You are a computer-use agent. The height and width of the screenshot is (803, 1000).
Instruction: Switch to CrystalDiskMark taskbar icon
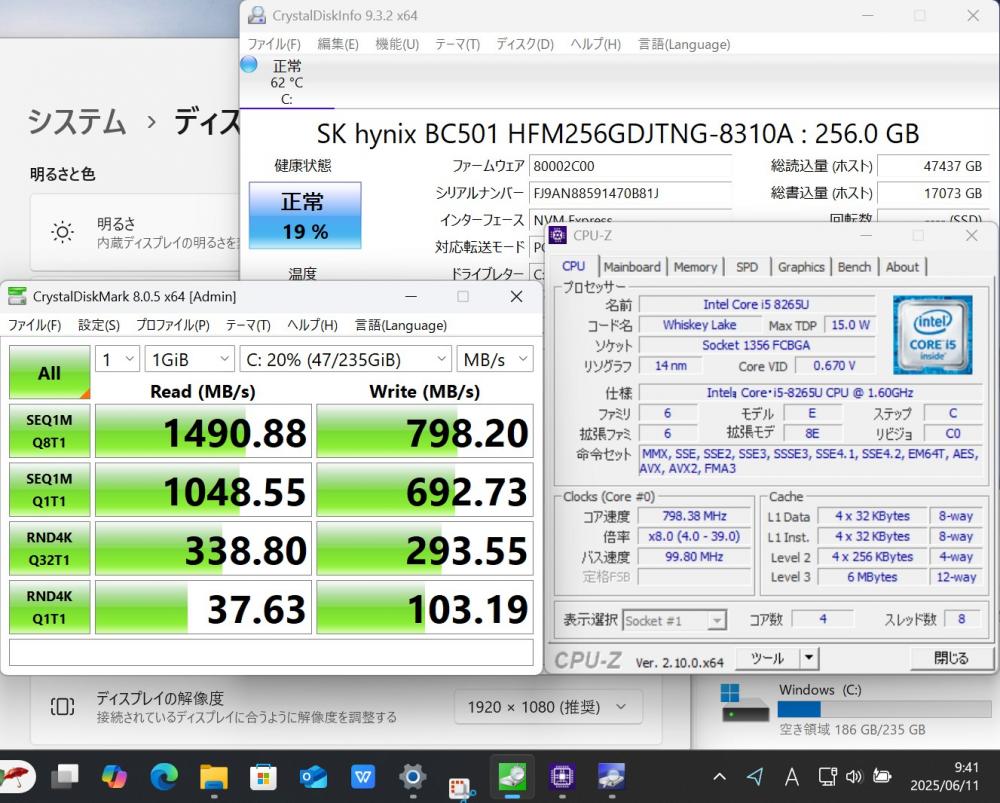pos(512,776)
